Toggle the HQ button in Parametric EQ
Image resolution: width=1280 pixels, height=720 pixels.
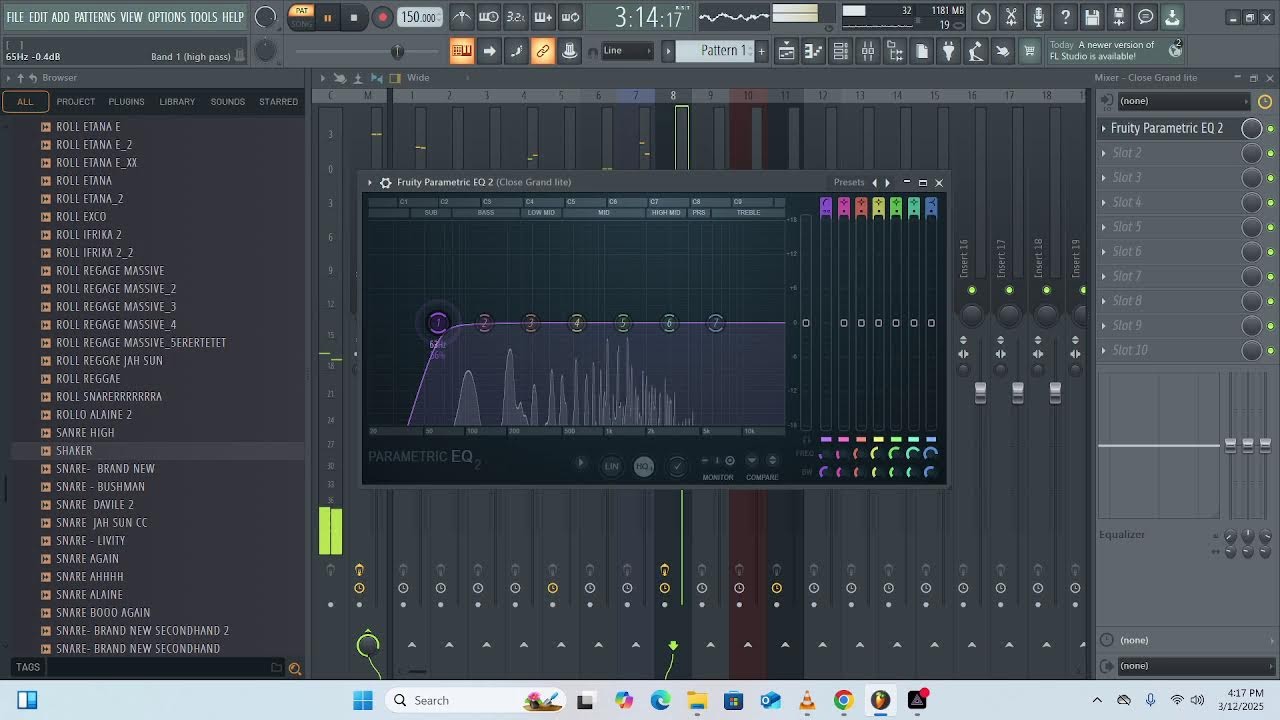644,466
